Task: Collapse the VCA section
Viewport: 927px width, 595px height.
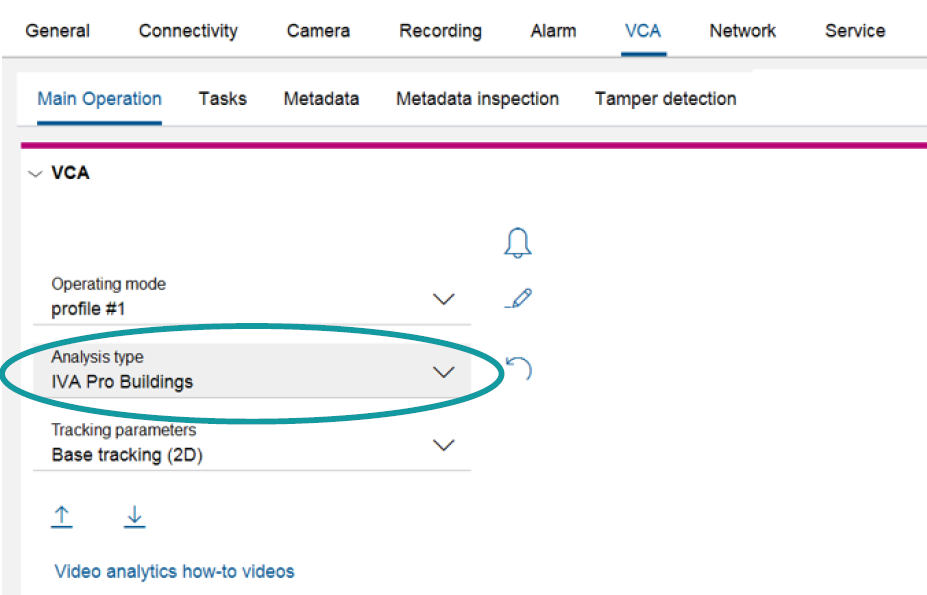Action: point(33,172)
